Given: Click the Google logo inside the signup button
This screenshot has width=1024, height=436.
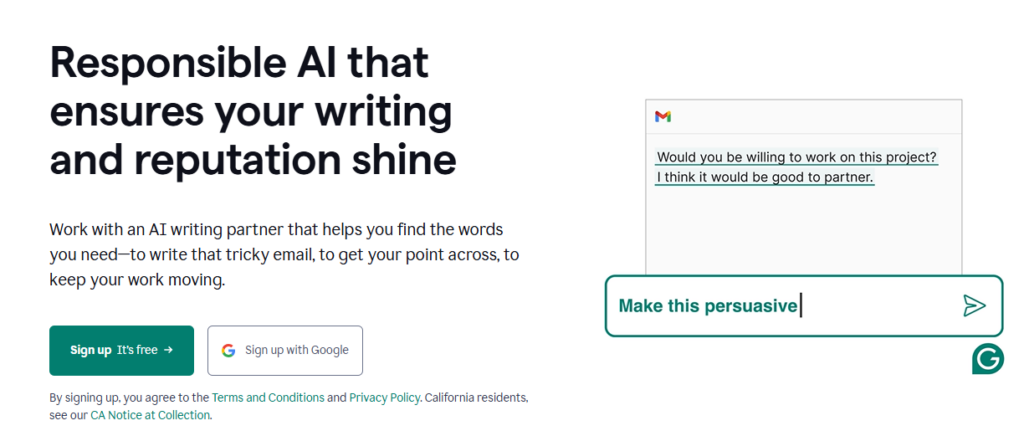Looking at the screenshot, I should click(228, 350).
